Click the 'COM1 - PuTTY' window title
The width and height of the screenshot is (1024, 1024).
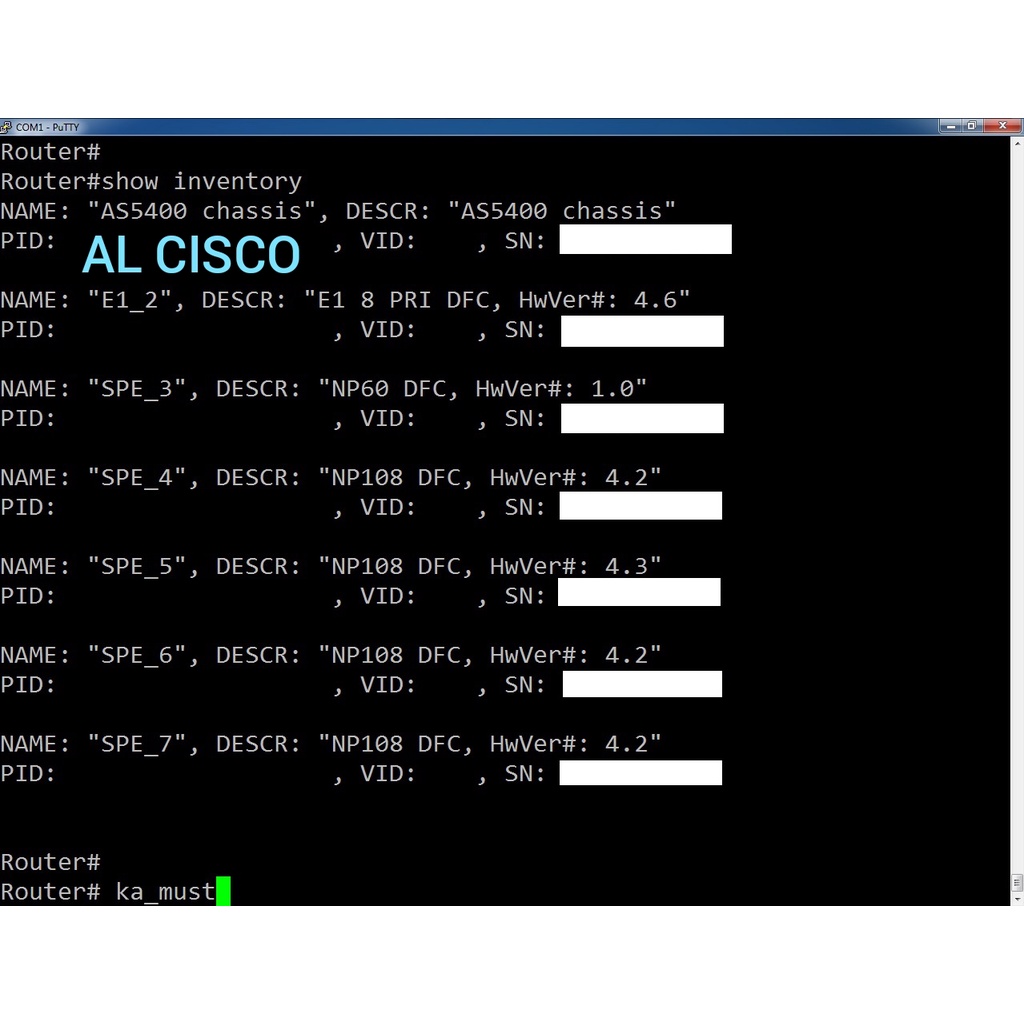[47, 127]
